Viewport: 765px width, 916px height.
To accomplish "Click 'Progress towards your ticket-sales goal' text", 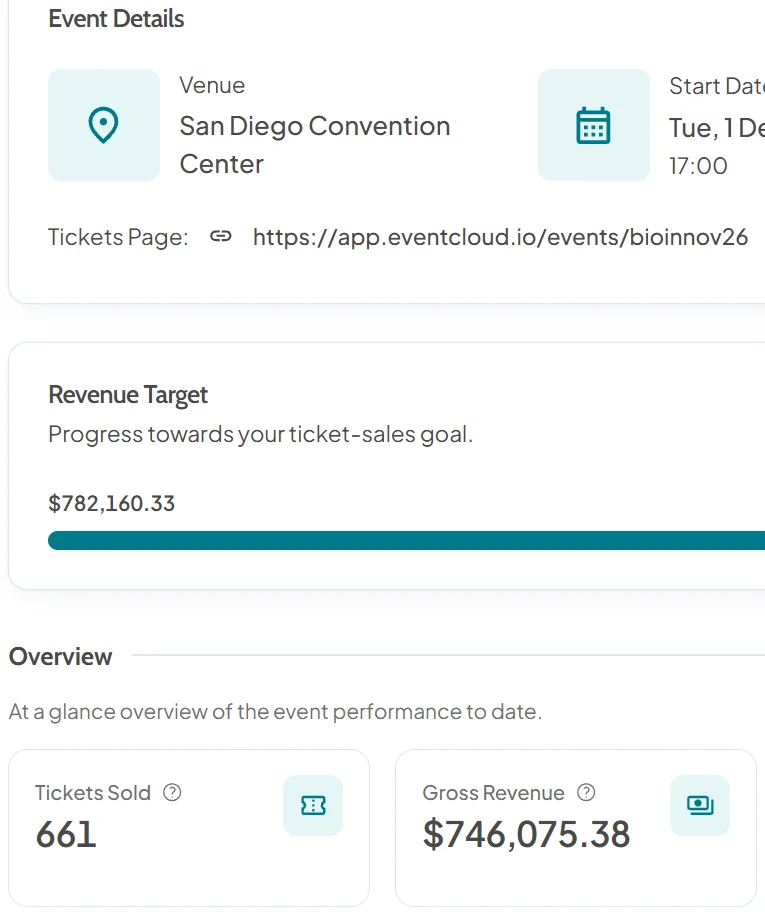I will click(x=260, y=435).
